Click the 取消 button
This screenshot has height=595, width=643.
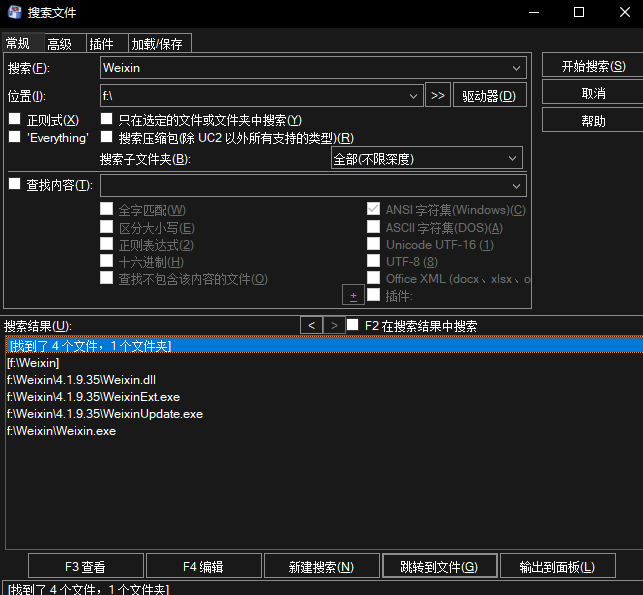point(593,93)
